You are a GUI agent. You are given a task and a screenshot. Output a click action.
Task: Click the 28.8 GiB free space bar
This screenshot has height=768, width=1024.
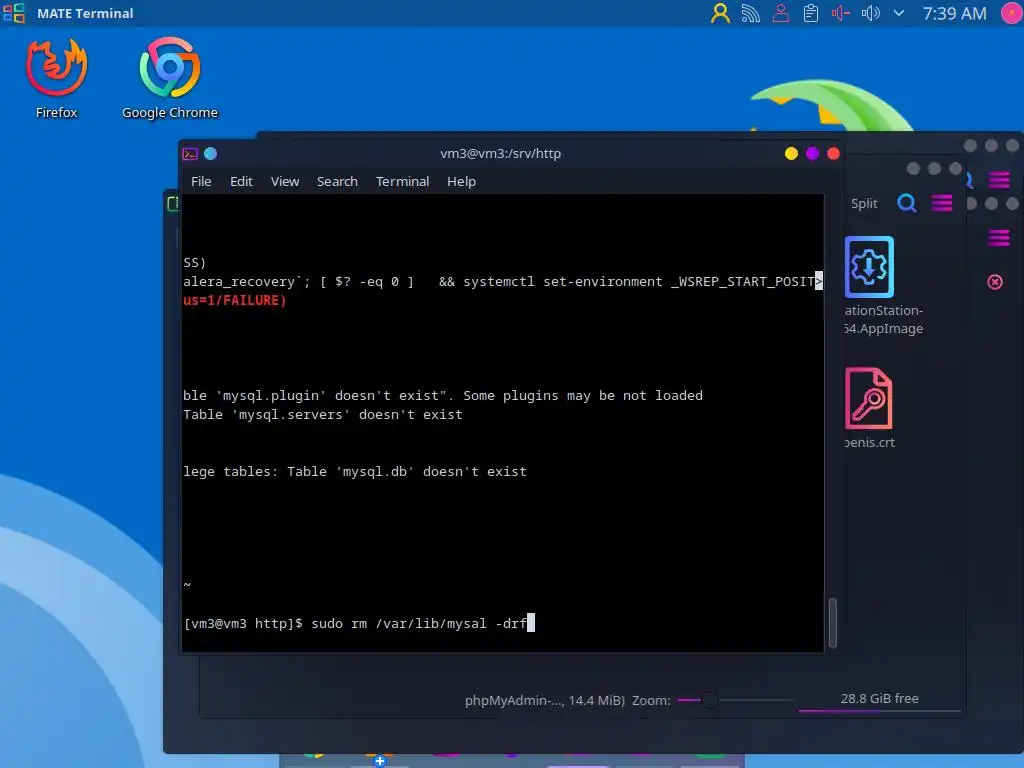(880, 703)
